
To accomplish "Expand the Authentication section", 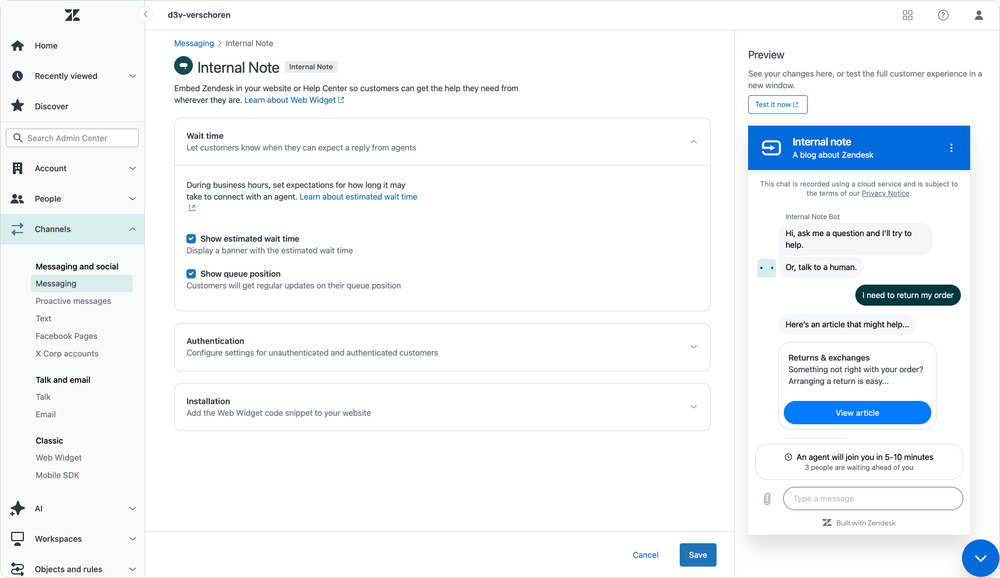I will click(693, 347).
